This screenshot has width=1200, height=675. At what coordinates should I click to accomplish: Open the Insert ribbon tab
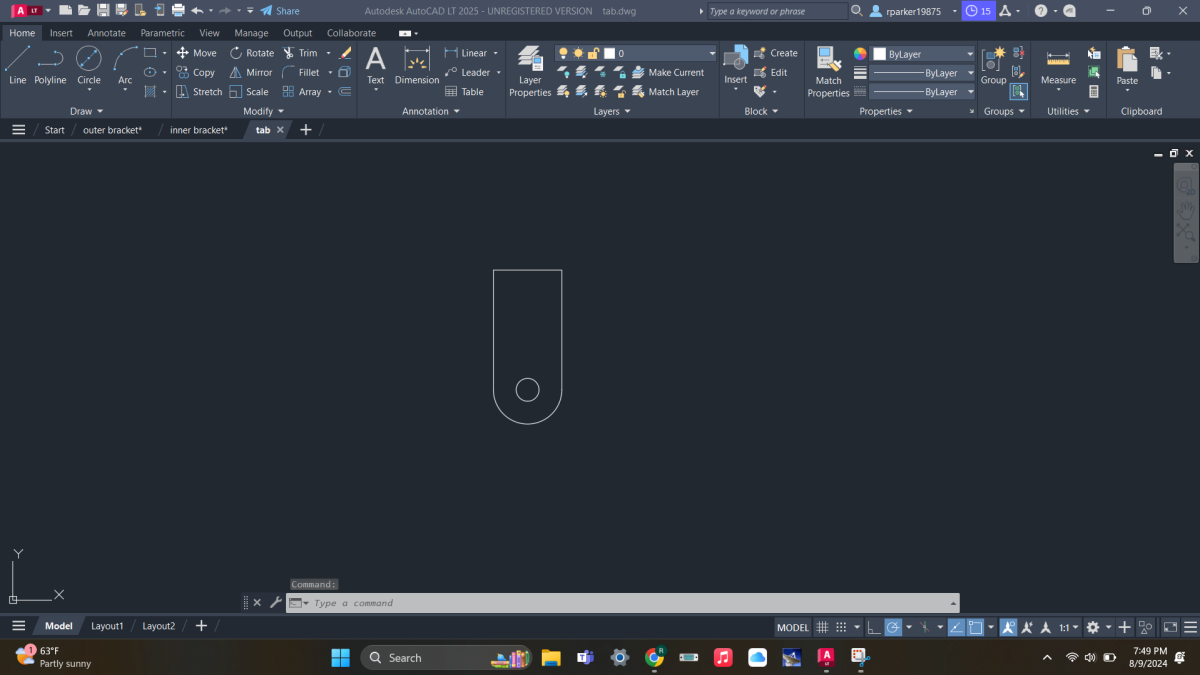point(61,33)
